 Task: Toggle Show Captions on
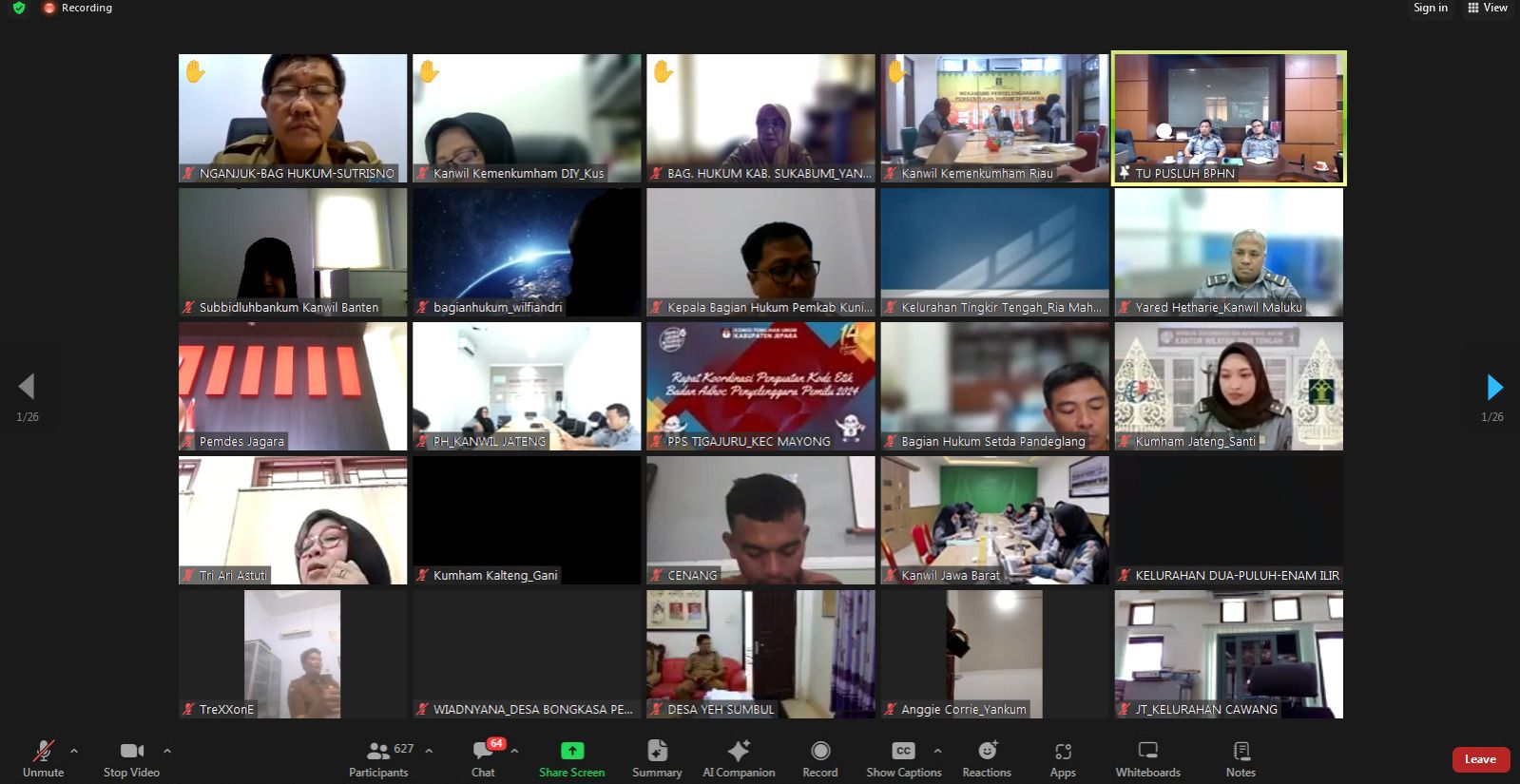tap(903, 759)
